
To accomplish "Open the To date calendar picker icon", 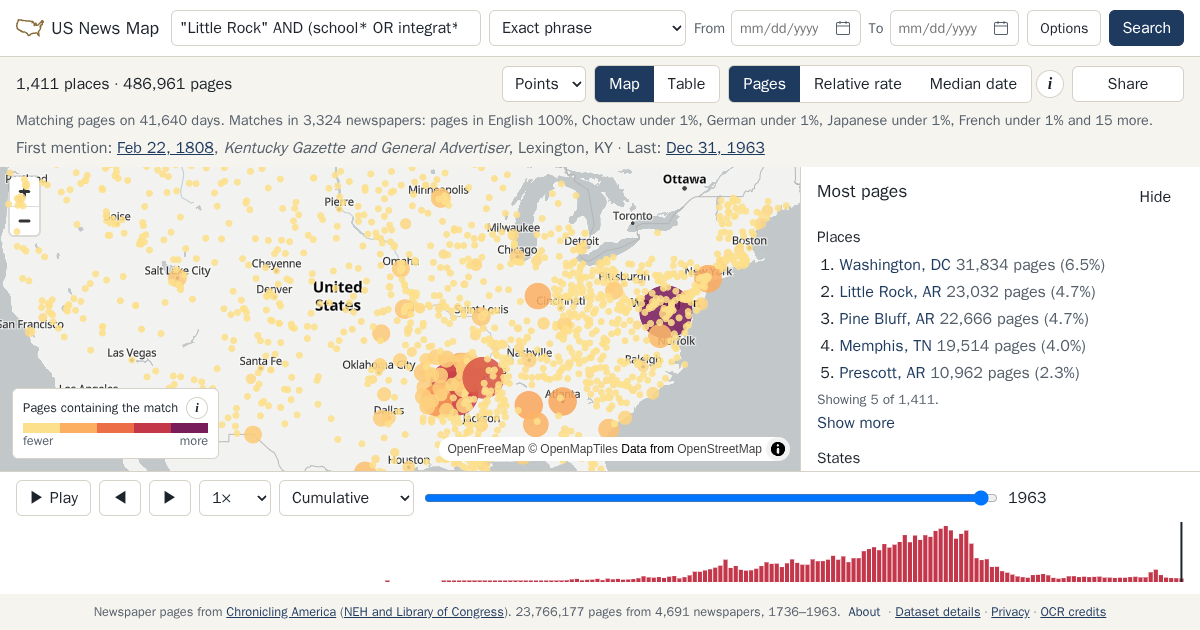I will click(1001, 28).
